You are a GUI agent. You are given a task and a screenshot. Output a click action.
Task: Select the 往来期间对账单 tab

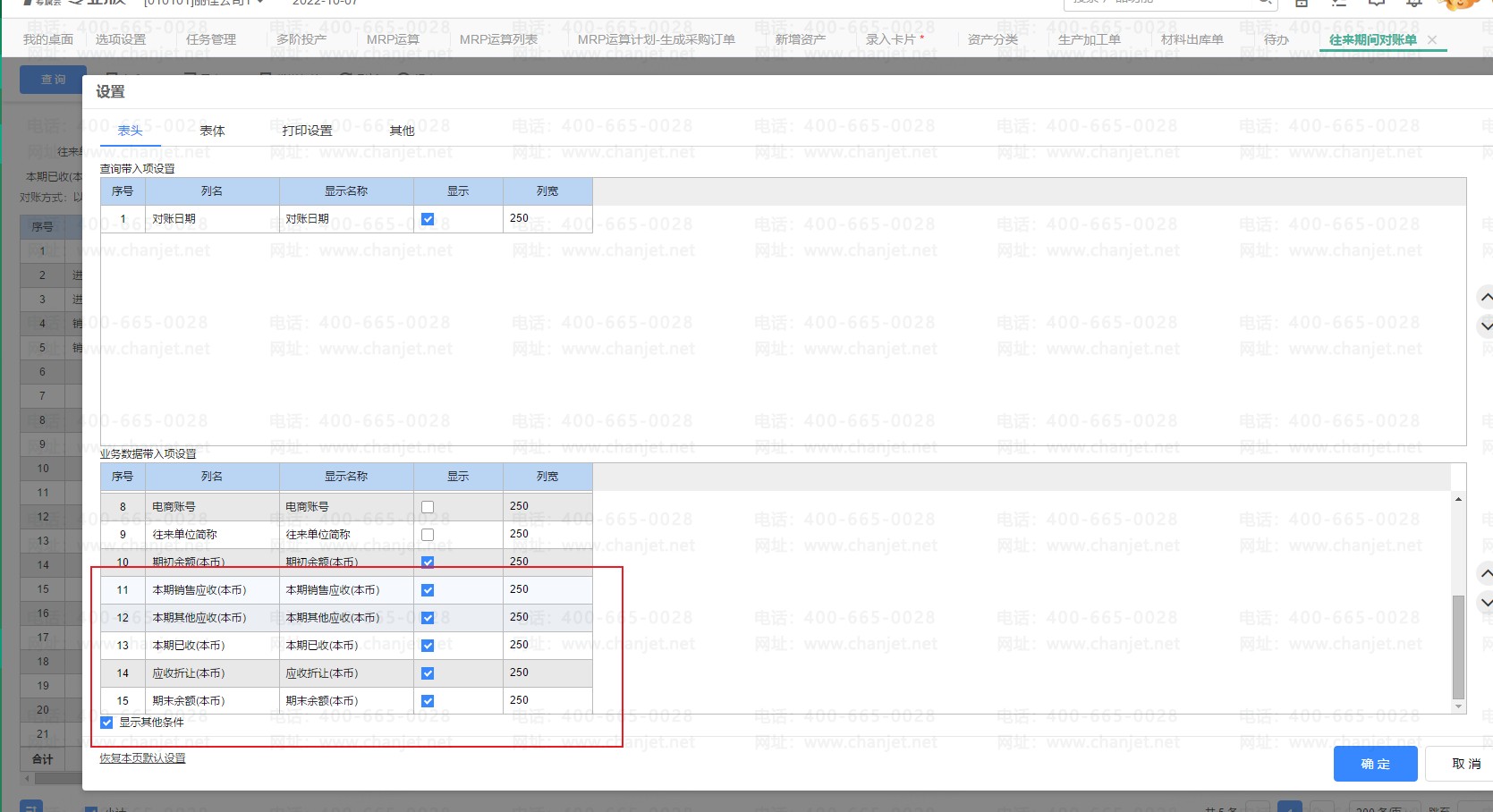click(1373, 39)
